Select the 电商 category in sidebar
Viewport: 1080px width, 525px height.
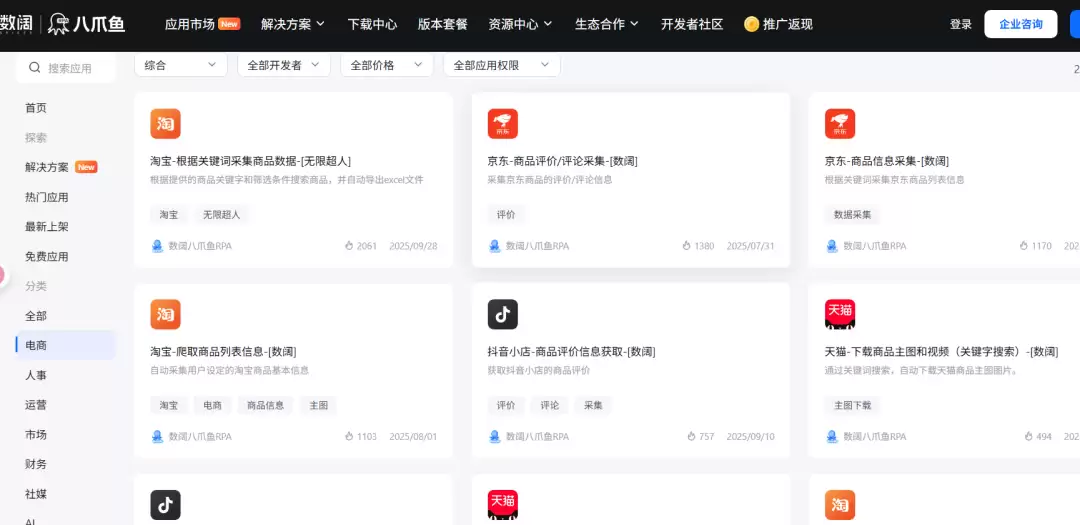tap(65, 345)
